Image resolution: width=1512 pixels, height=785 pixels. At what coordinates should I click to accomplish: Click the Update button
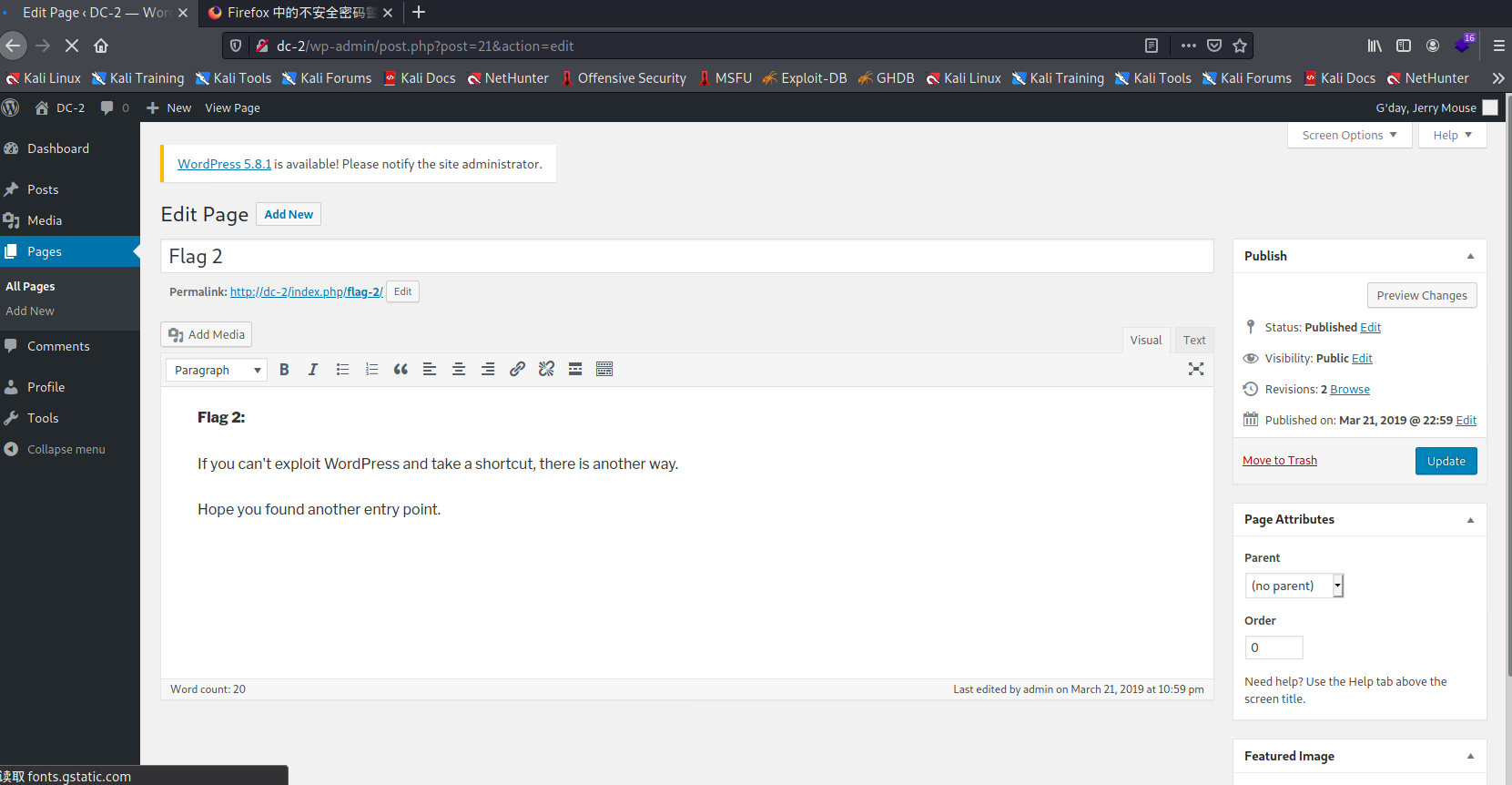[1446, 461]
